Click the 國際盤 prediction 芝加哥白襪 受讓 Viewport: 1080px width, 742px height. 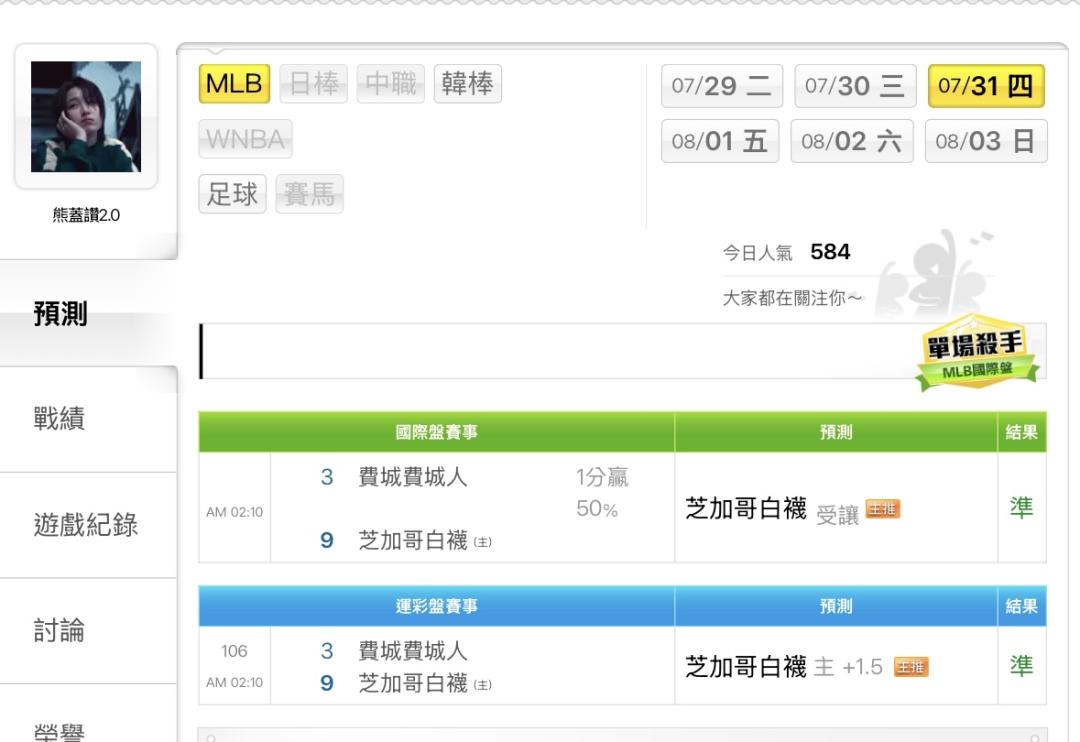pyautogui.click(x=771, y=510)
